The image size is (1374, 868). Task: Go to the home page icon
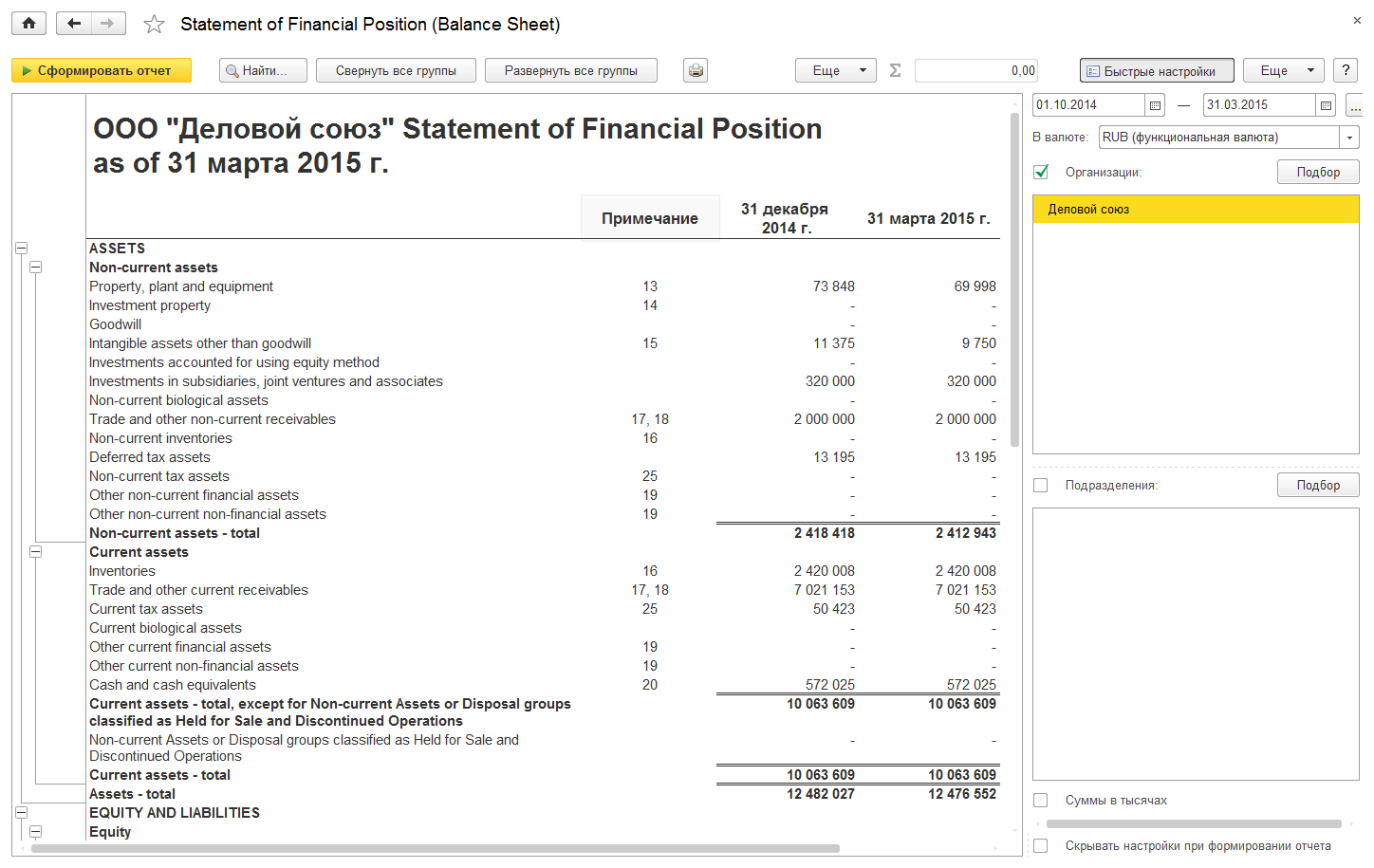(28, 24)
